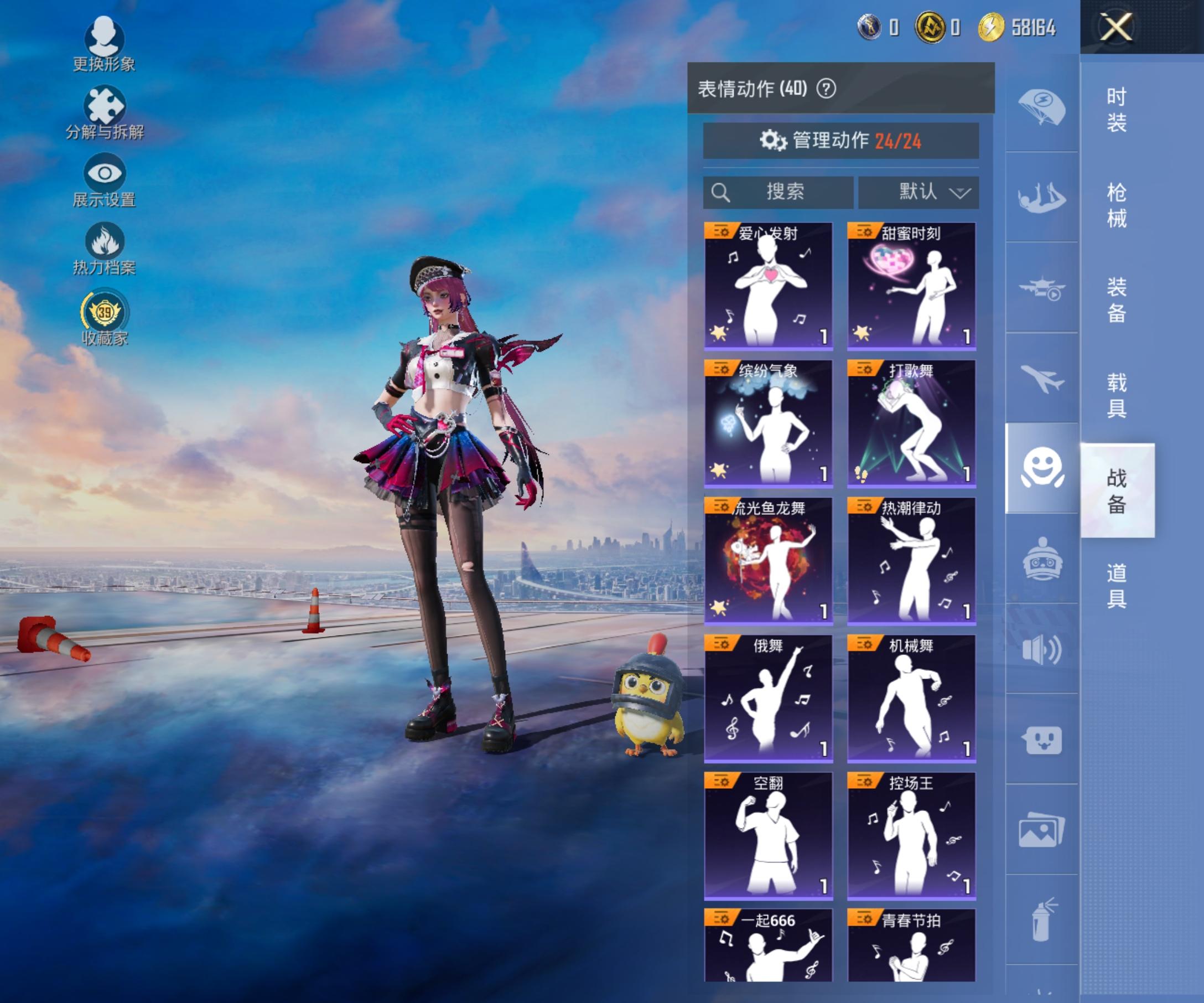Screen dimensions: 1204x1003
Task: Open the 热力档案 flame icon
Action: click(105, 241)
